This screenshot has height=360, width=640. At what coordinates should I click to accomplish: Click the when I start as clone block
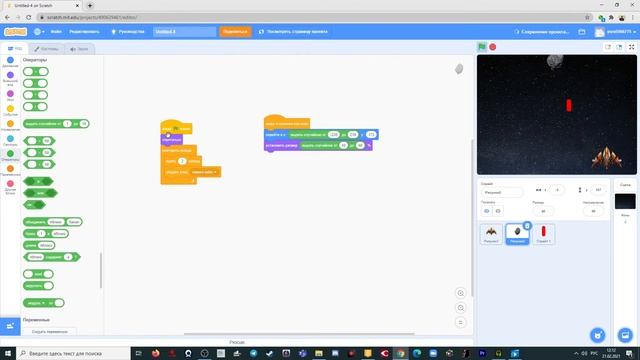(x=287, y=123)
